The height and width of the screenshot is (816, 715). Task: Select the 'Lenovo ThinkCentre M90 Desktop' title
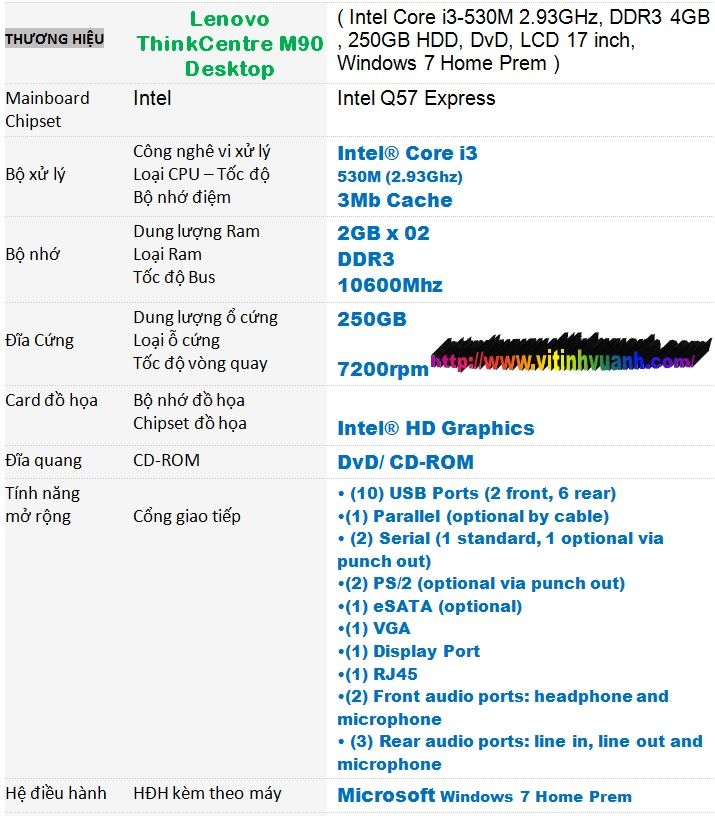(x=229, y=44)
